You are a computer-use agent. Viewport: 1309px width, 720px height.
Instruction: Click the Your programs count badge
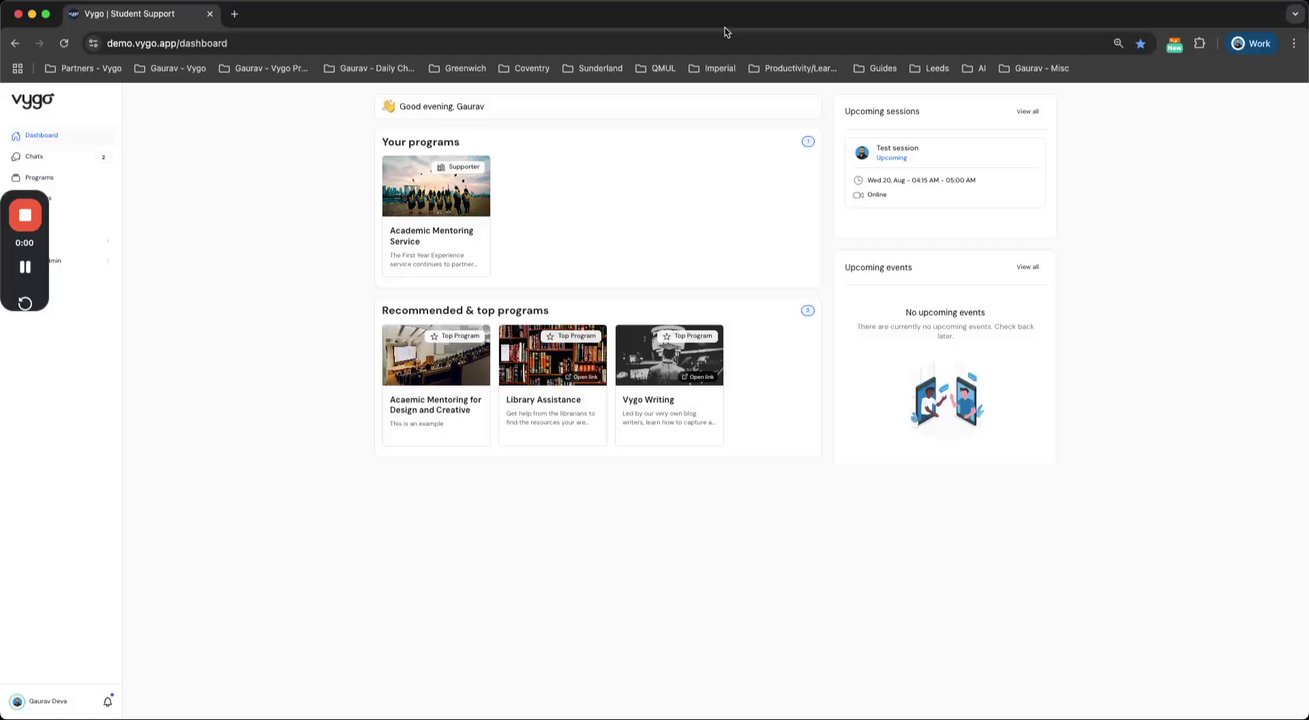808,141
